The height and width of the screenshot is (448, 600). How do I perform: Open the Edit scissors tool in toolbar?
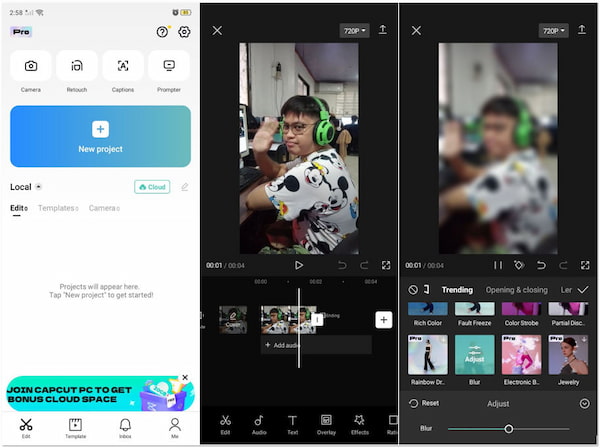(225, 425)
